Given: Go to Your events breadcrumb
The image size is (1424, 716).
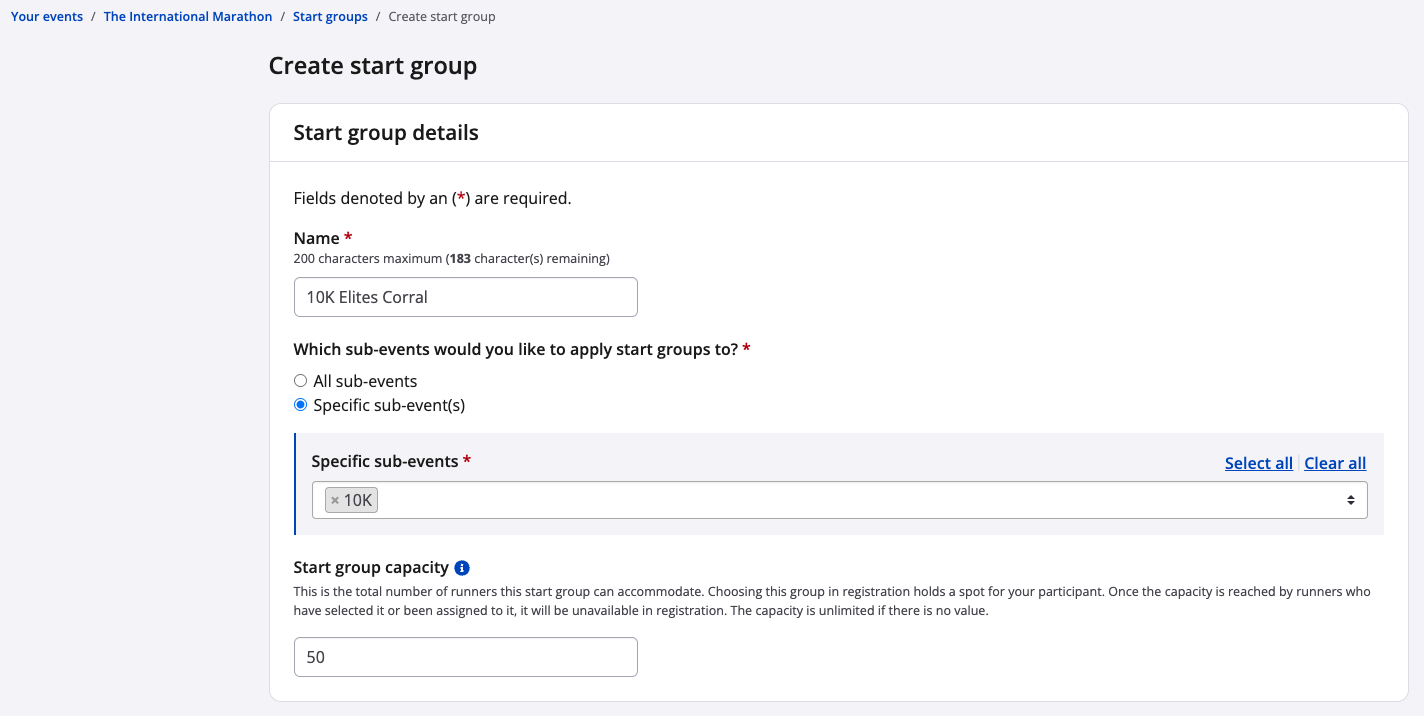Looking at the screenshot, I should [47, 17].
